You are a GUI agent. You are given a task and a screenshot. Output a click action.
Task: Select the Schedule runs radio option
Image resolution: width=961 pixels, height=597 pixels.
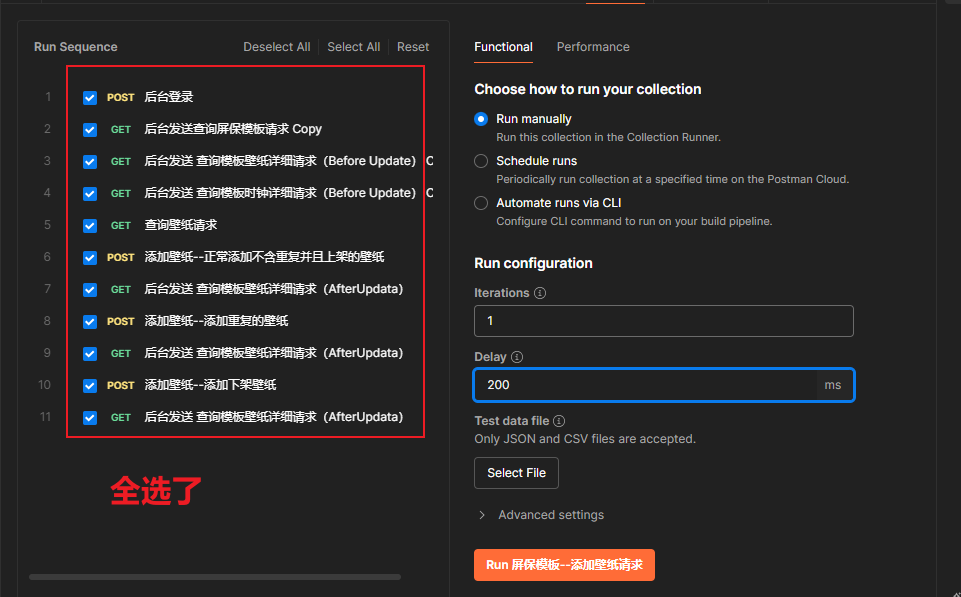tap(481, 161)
